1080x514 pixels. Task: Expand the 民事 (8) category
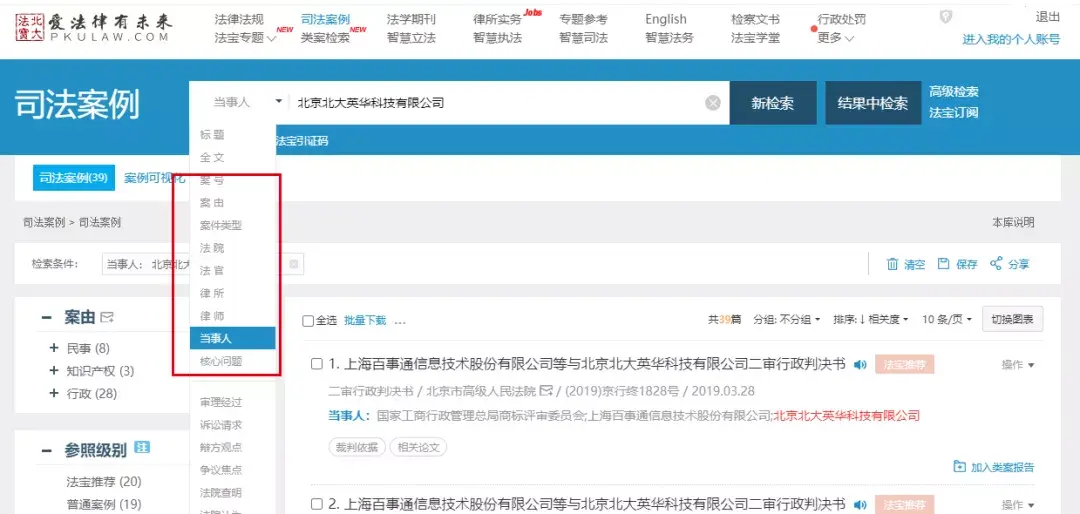(x=54, y=348)
